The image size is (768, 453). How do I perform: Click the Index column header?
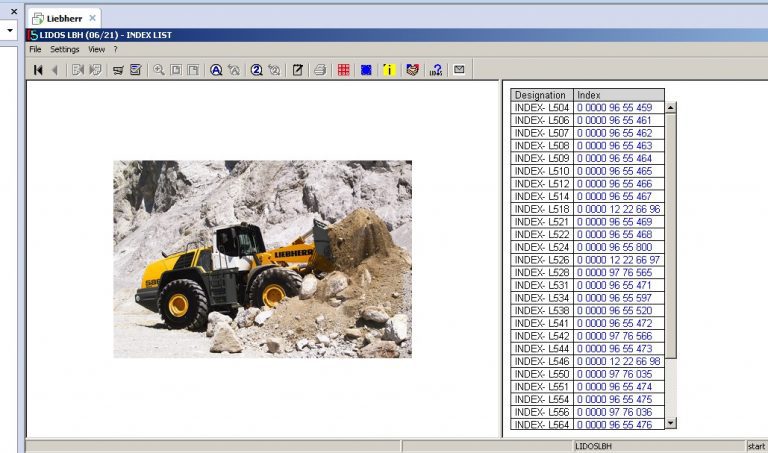[x=619, y=95]
